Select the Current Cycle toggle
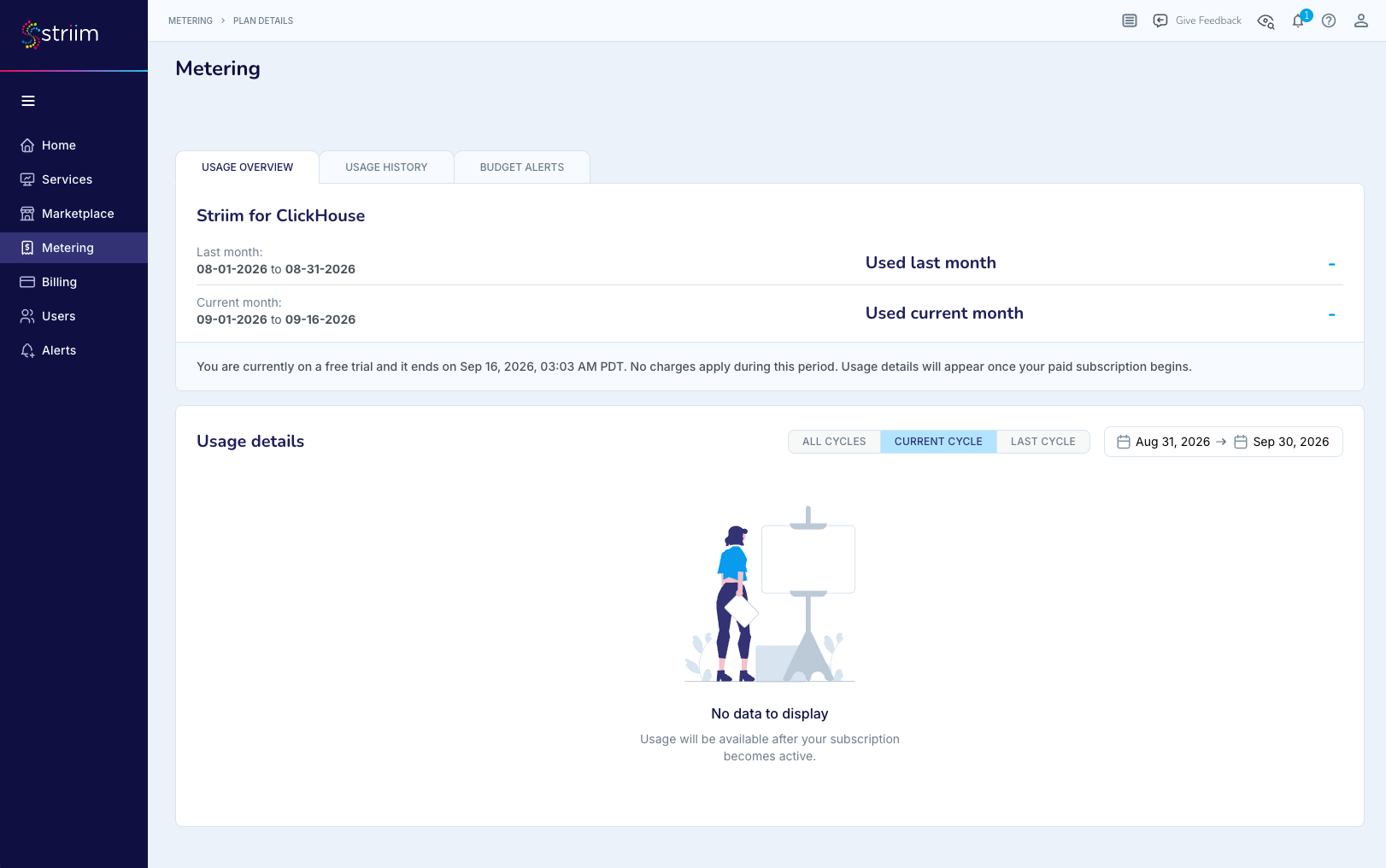The height and width of the screenshot is (868, 1386). 938,442
